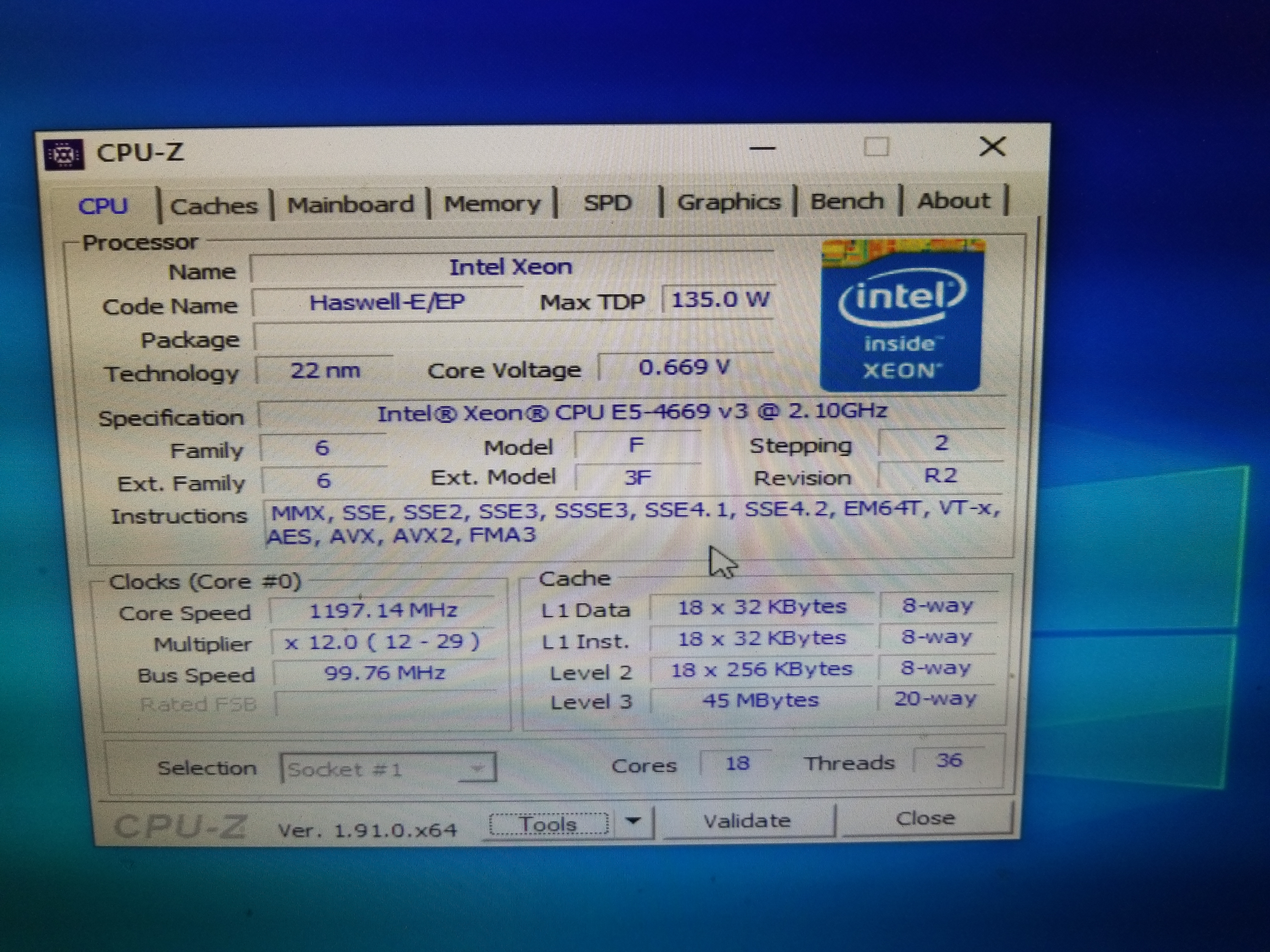
Task: Open the Mainboard tab
Action: (350, 204)
